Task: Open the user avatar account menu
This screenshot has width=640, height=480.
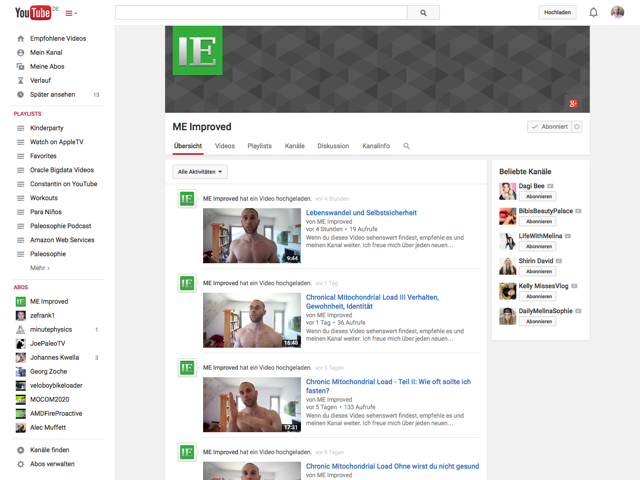Action: pos(617,12)
